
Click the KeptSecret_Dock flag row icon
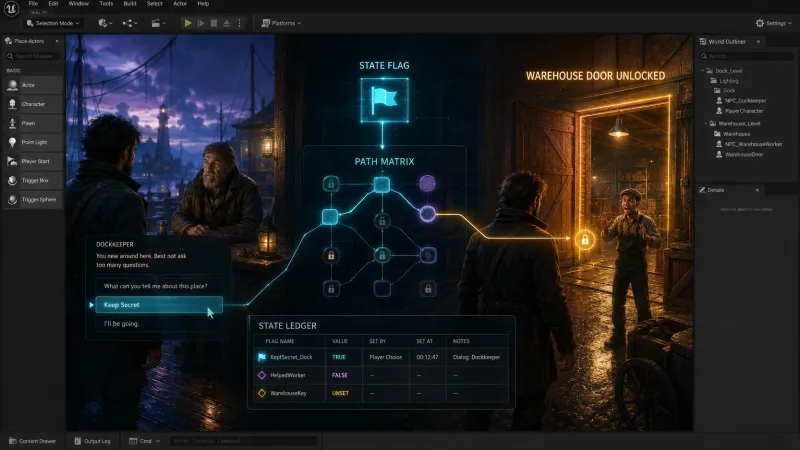click(262, 357)
